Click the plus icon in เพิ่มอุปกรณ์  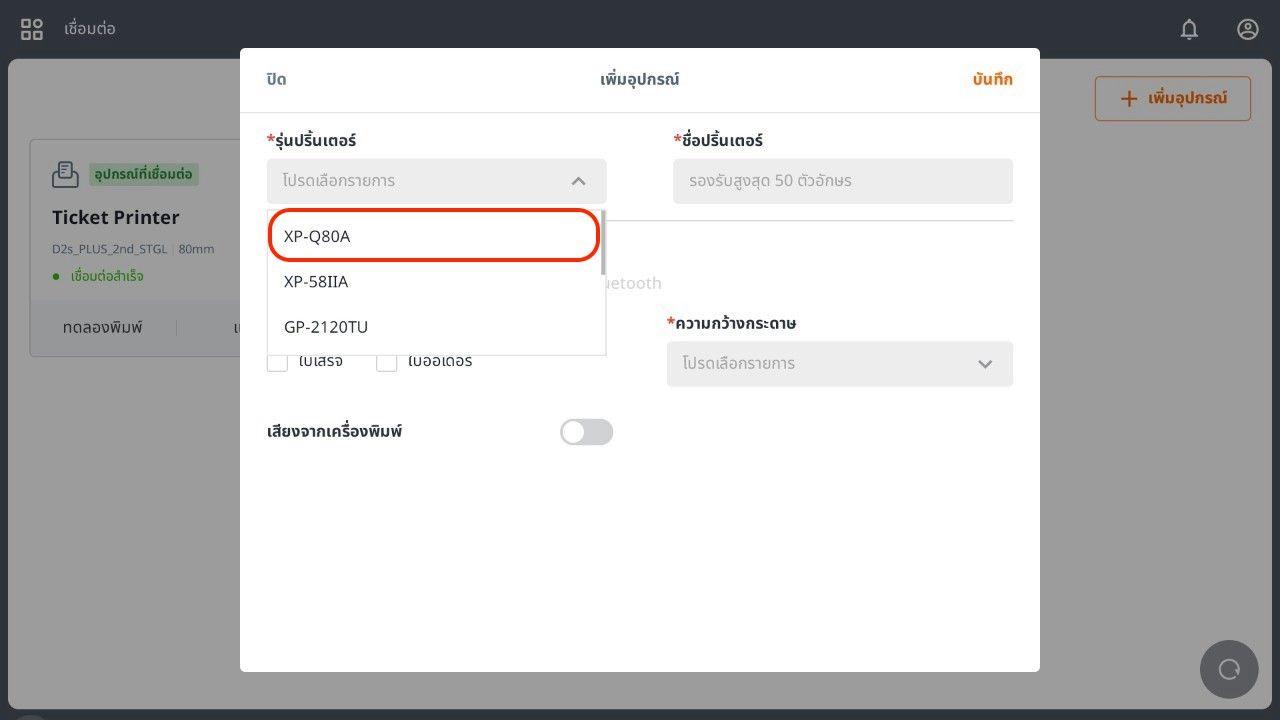(1128, 98)
